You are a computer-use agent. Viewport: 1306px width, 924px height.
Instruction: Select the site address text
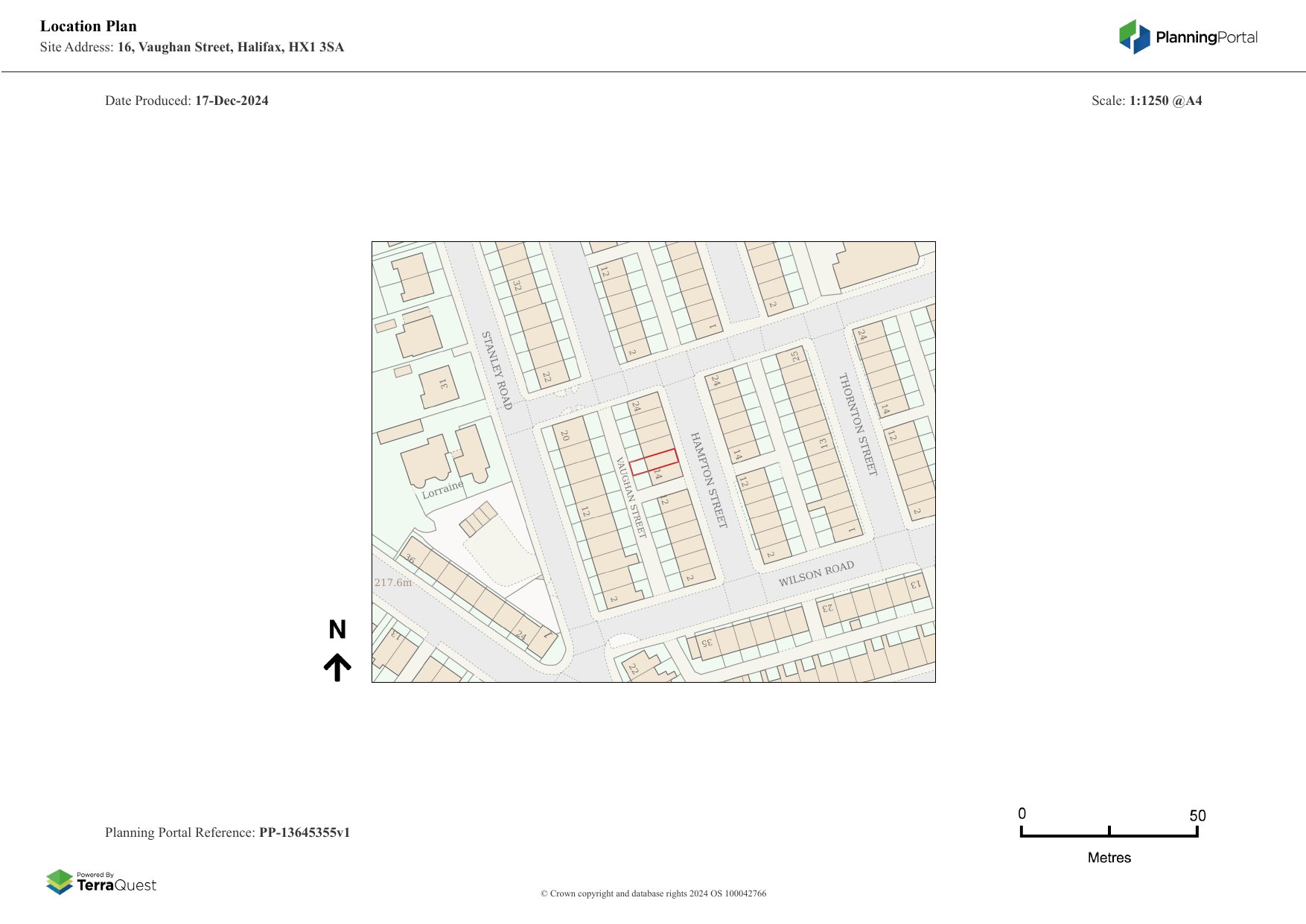pos(192,47)
